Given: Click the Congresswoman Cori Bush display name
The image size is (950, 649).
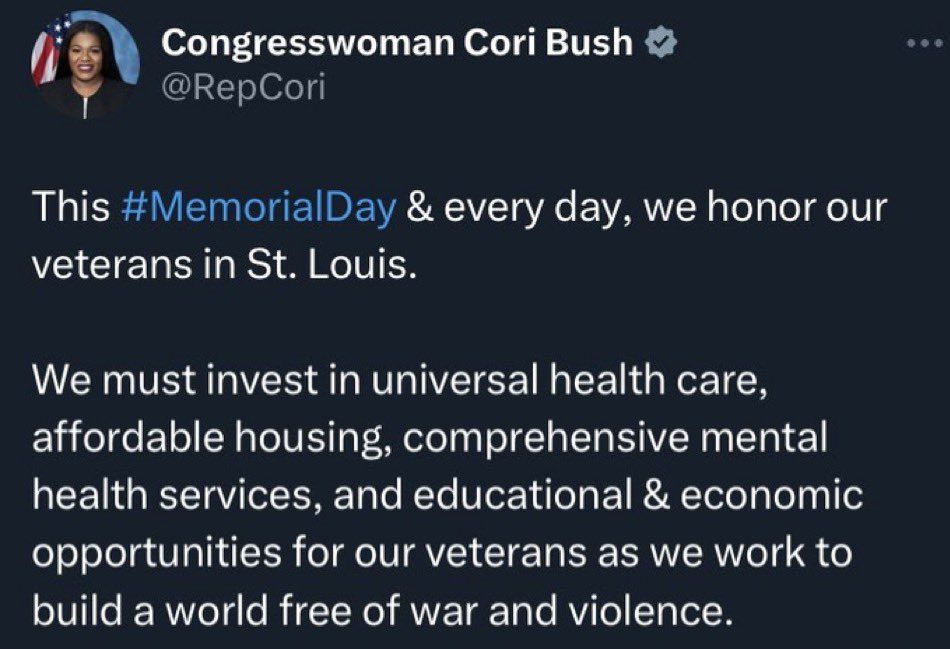Looking at the screenshot, I should (397, 42).
